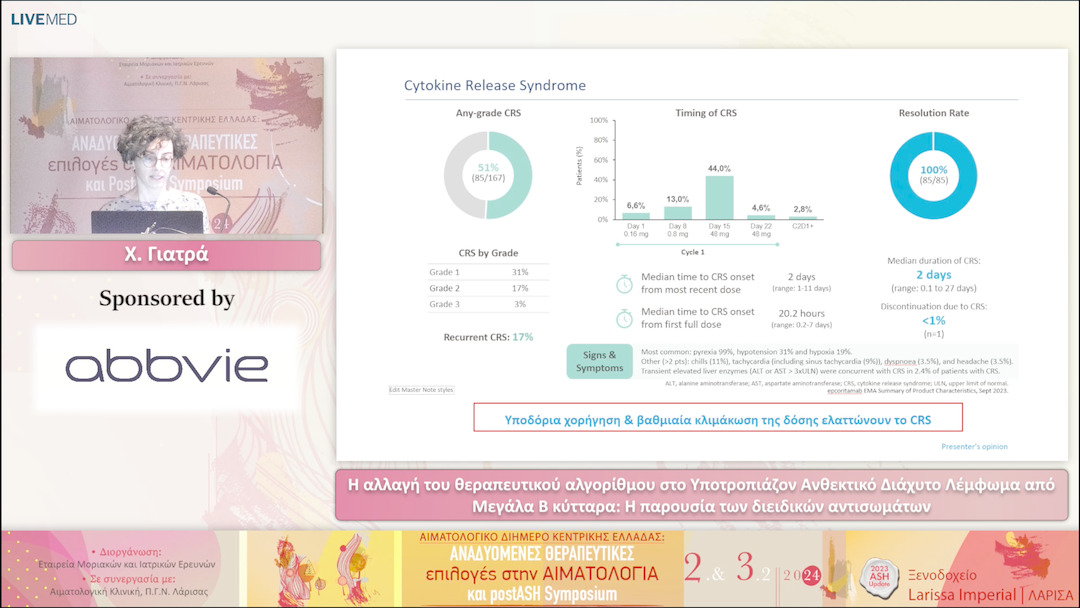
Task: Click the LIVEMED logo
Action: (x=43, y=19)
